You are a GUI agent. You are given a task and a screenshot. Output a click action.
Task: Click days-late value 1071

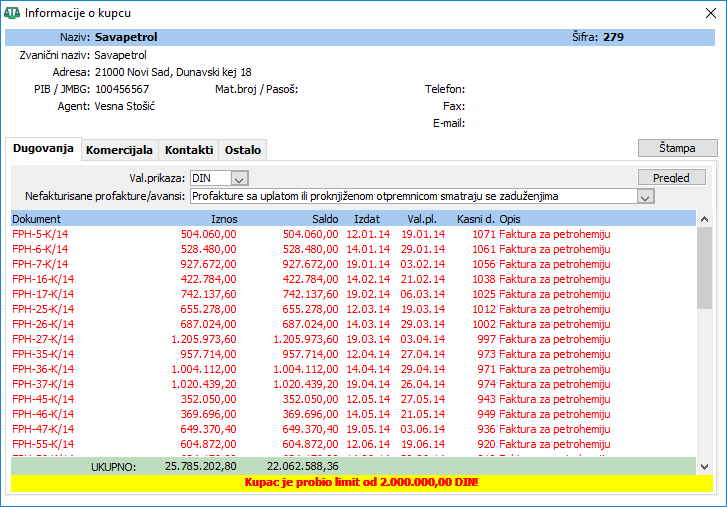pyautogui.click(x=484, y=234)
